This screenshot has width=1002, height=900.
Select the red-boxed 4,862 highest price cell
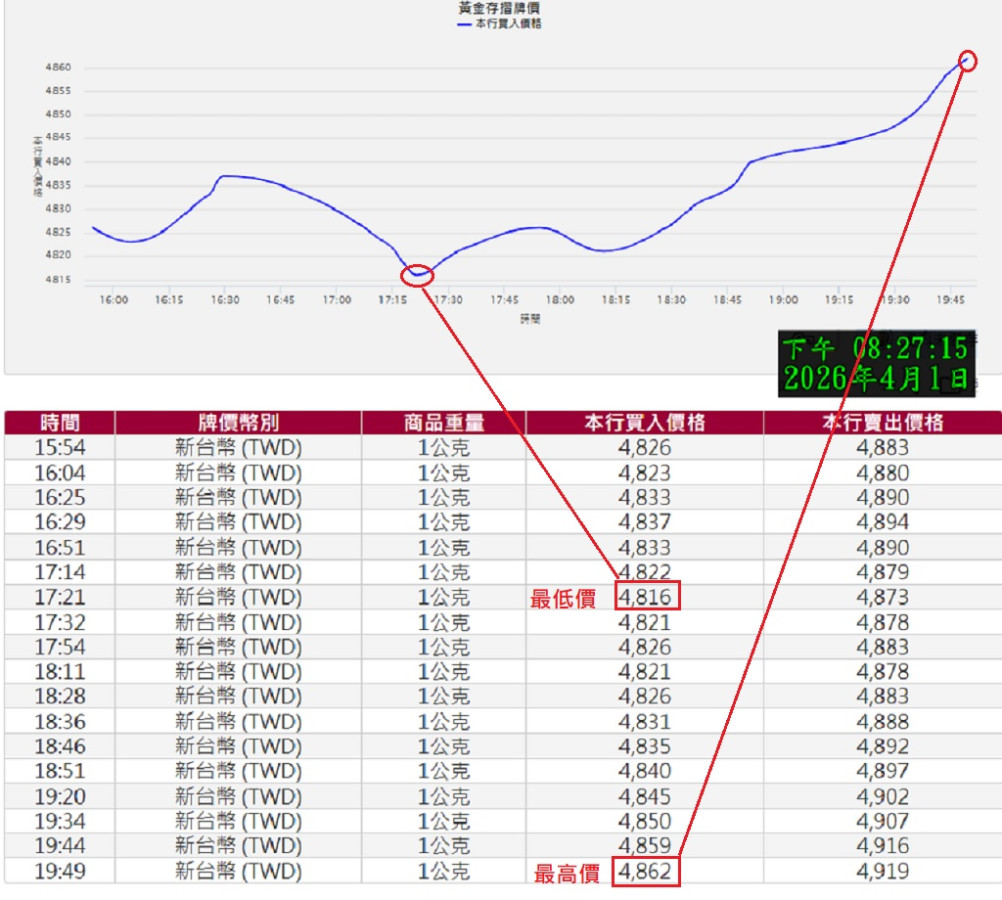[x=648, y=871]
